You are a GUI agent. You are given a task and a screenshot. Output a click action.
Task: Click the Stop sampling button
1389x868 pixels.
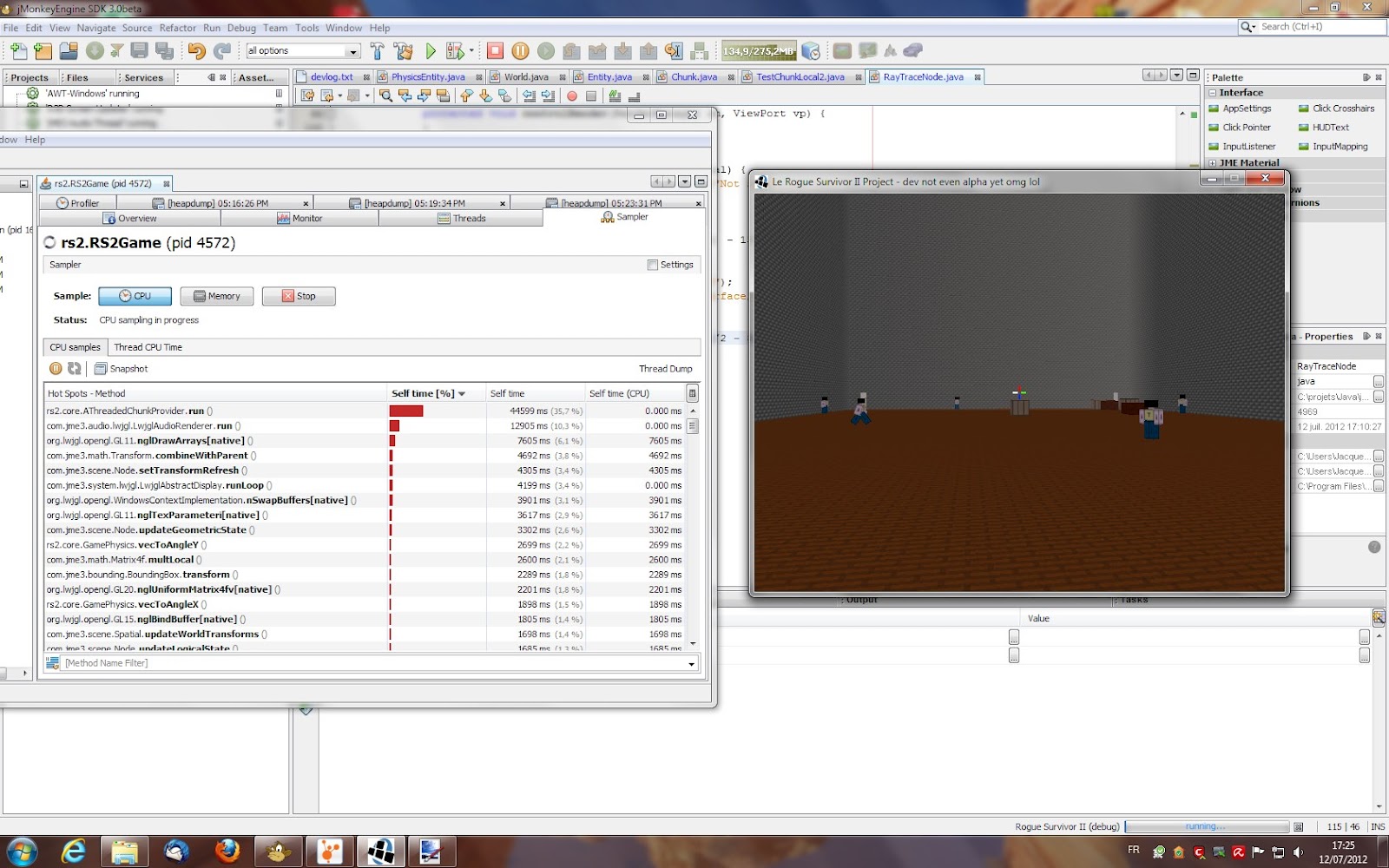299,296
